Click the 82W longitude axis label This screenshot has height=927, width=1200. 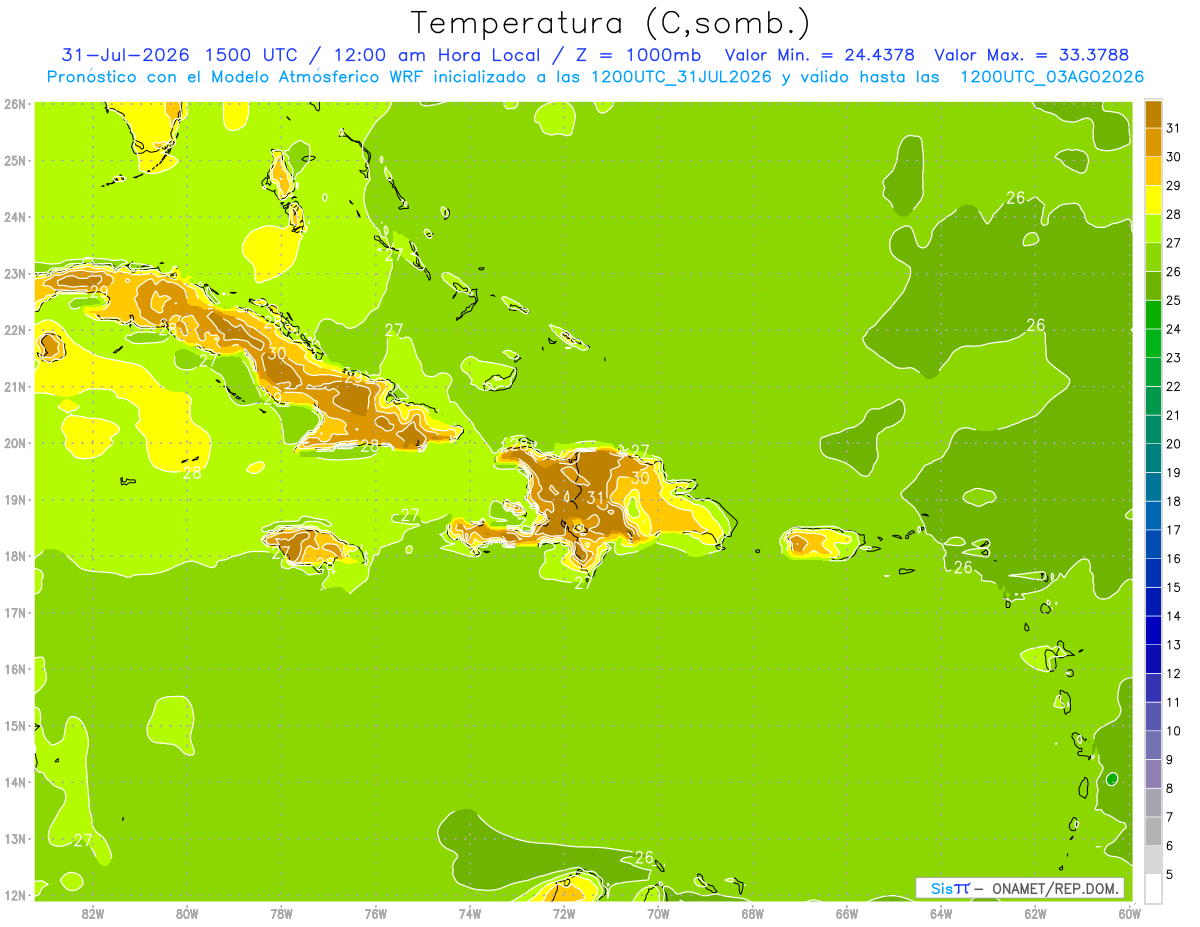click(x=93, y=913)
